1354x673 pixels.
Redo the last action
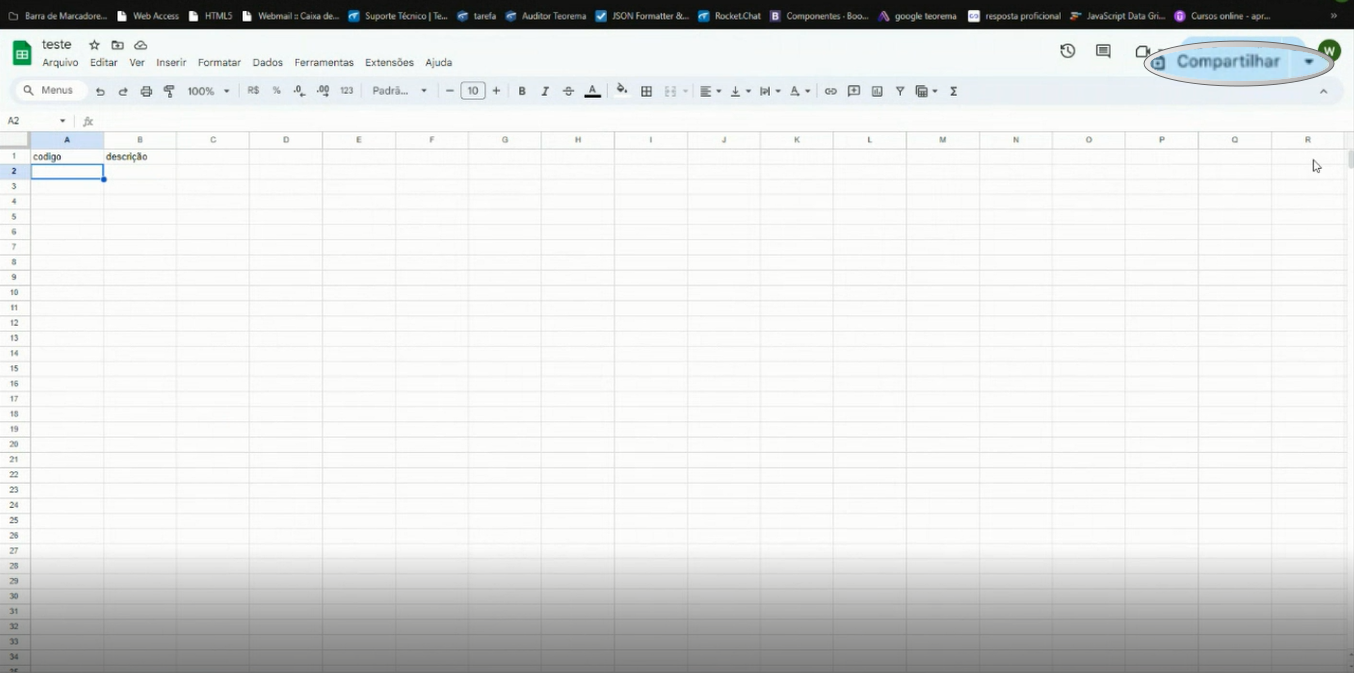coord(123,91)
